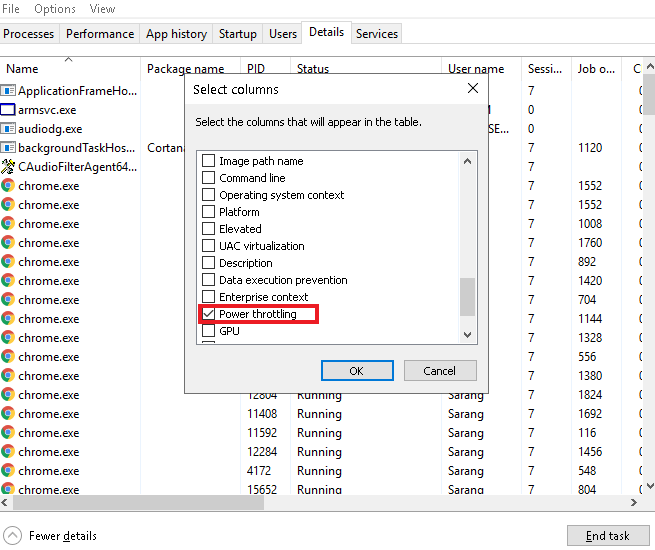
Task: Click Job object value 1692
Action: [590, 413]
